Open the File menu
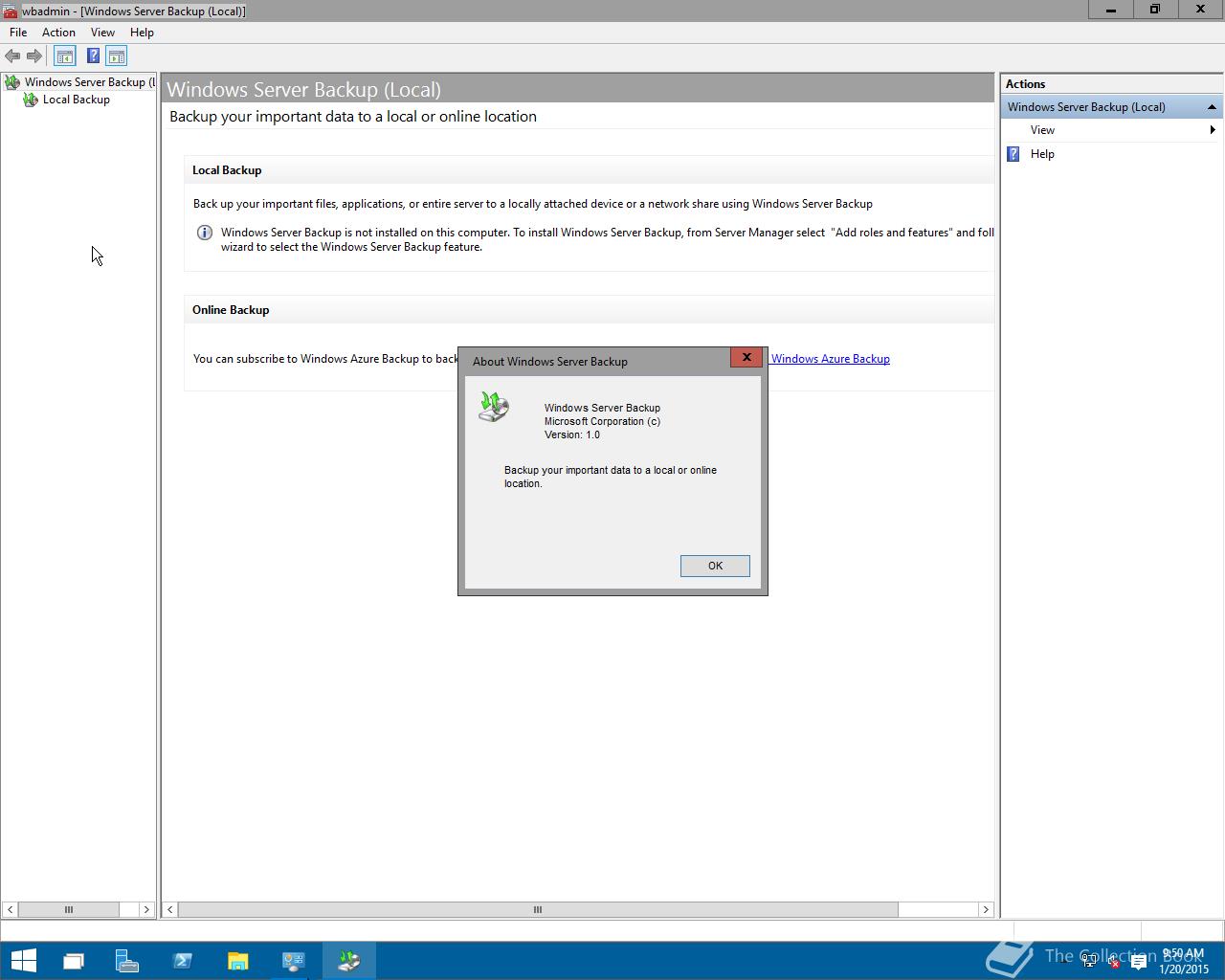This screenshot has width=1225, height=980. (x=18, y=33)
